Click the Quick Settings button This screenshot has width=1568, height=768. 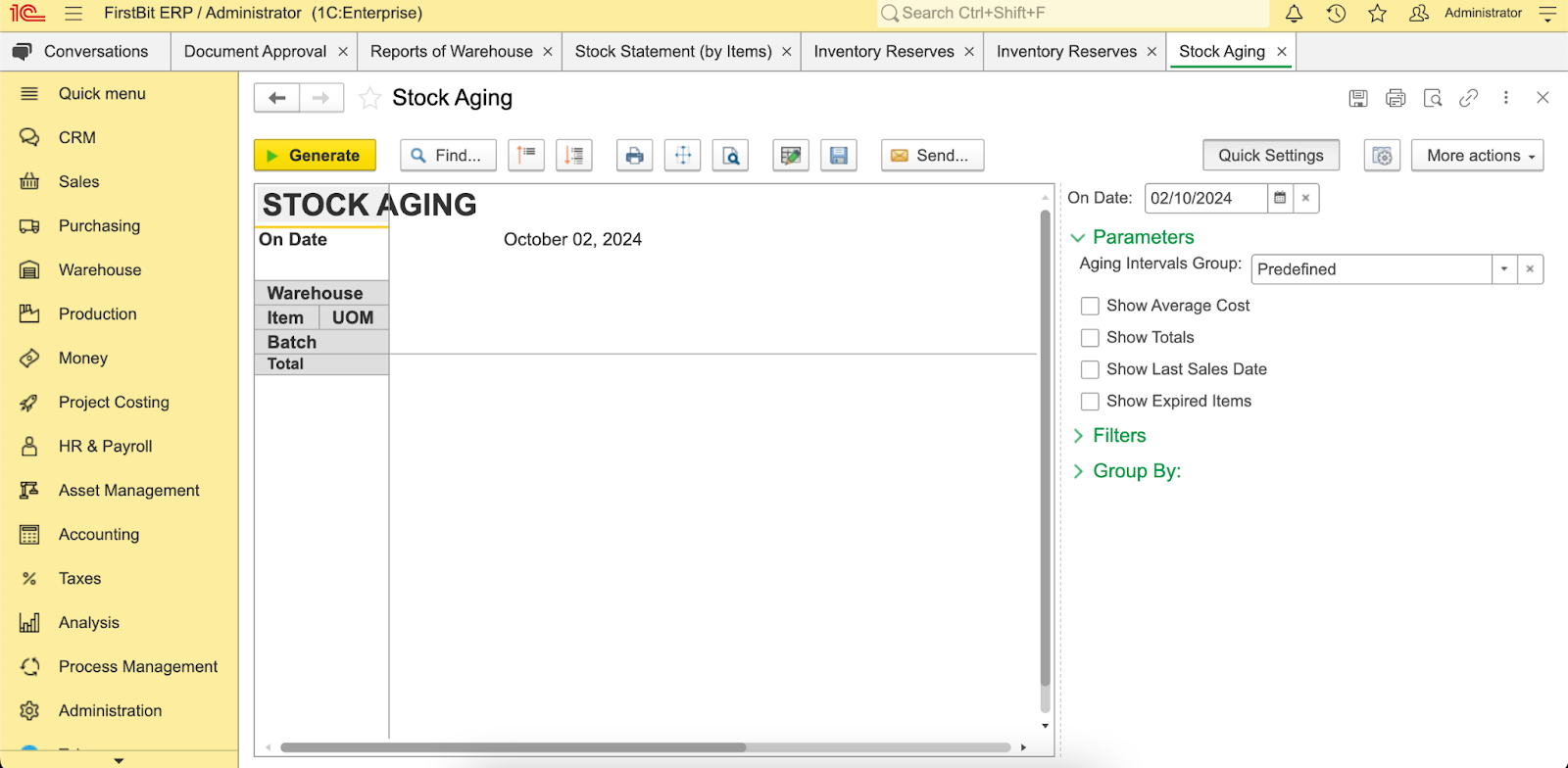1271,156
